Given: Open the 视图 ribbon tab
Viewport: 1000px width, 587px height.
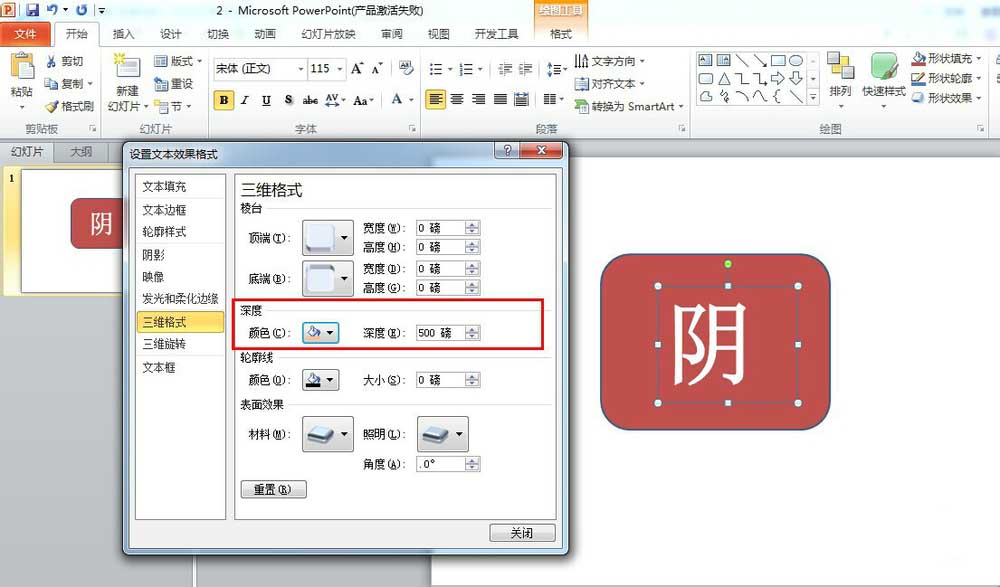Looking at the screenshot, I should coord(438,33).
